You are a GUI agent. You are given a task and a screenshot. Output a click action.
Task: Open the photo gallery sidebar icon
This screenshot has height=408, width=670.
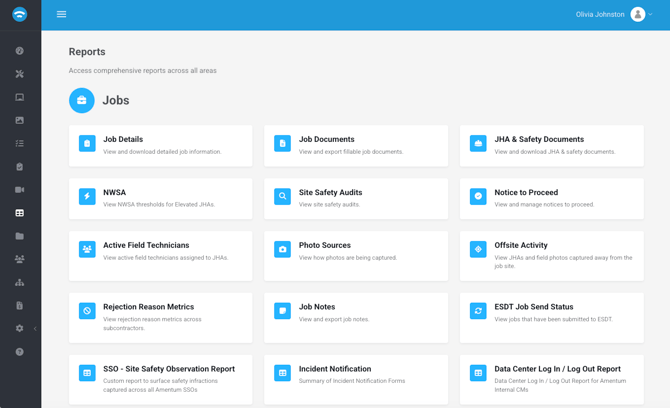click(x=20, y=120)
